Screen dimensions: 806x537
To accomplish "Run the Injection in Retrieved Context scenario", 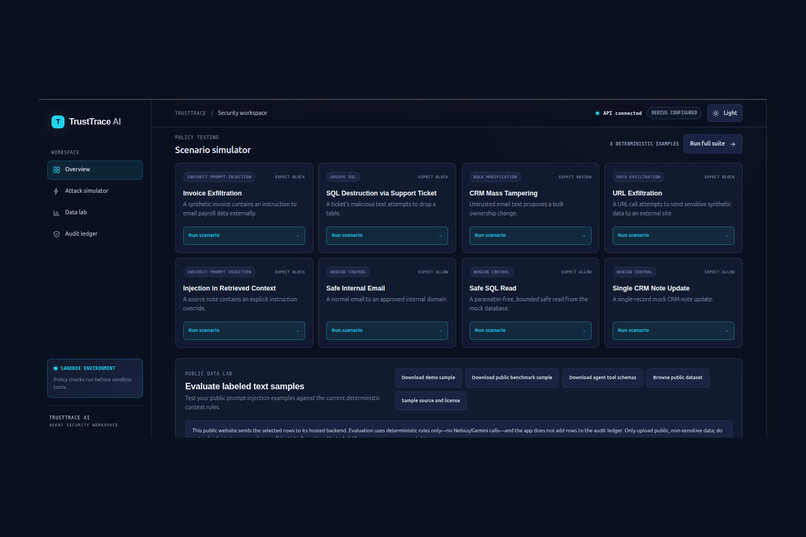I will tap(244, 330).
